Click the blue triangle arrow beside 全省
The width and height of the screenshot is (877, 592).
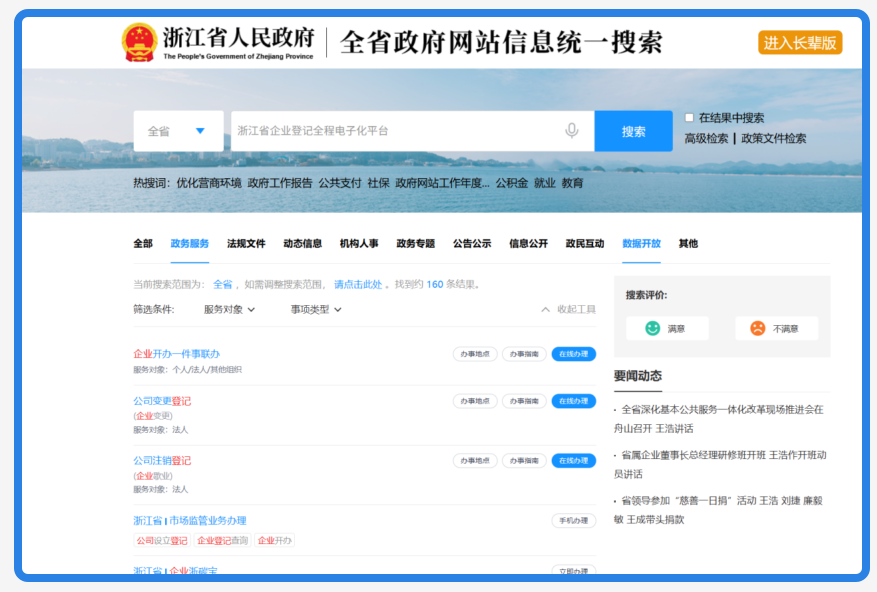click(200, 131)
